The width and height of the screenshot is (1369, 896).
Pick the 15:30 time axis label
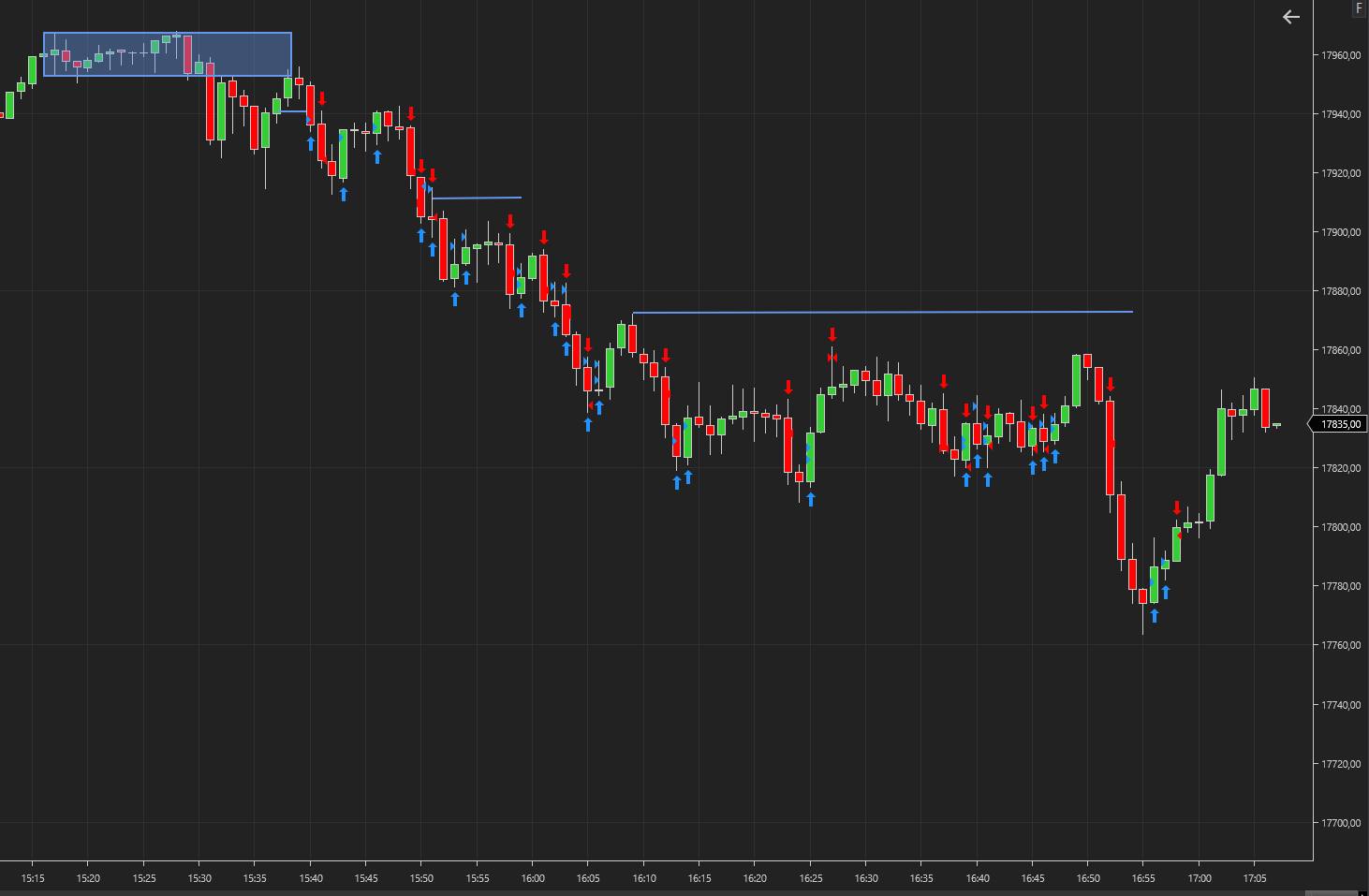point(199,878)
